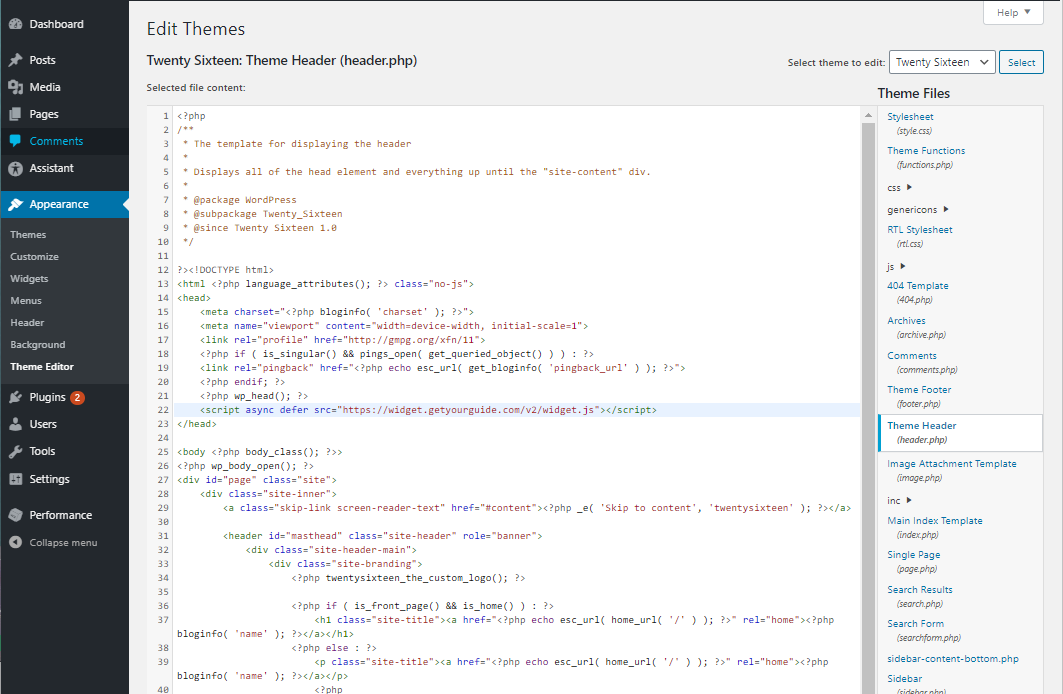Open Menus submenu link
Screen dimensions: 1063x694
point(26,301)
